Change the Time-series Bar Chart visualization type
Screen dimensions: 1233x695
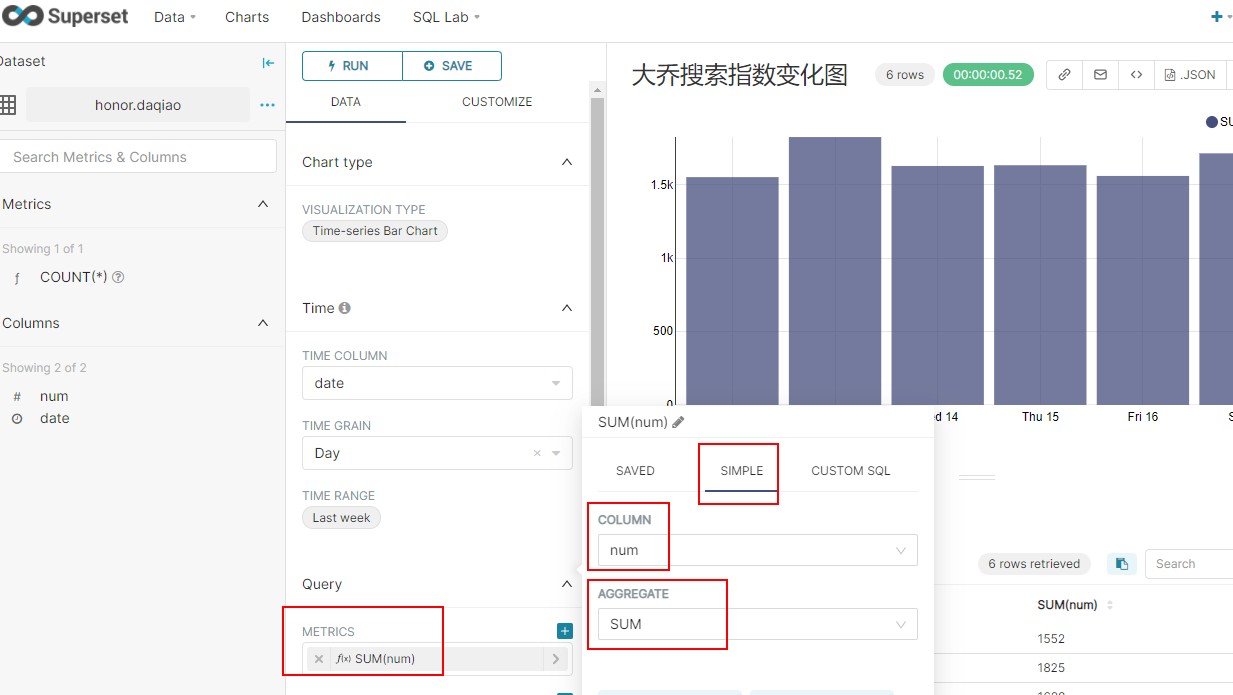(x=375, y=231)
